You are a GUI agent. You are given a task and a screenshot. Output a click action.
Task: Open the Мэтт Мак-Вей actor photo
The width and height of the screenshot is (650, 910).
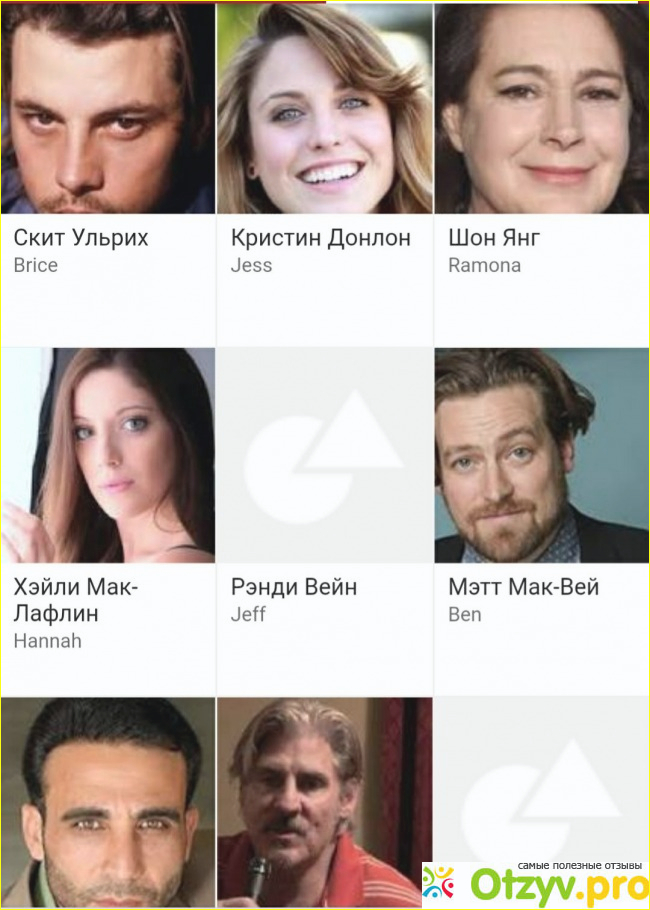tap(541, 455)
